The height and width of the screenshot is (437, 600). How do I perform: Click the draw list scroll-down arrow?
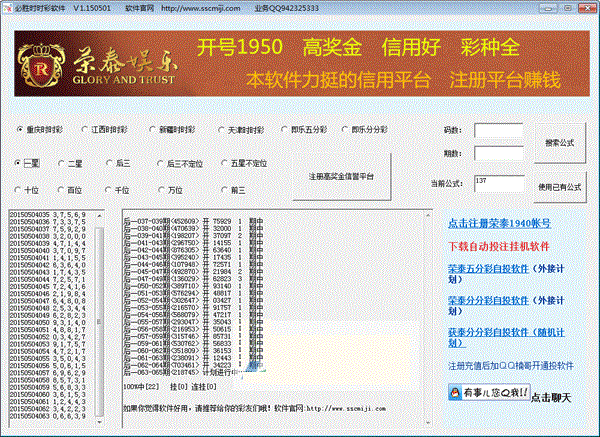pyautogui.click(x=99, y=422)
